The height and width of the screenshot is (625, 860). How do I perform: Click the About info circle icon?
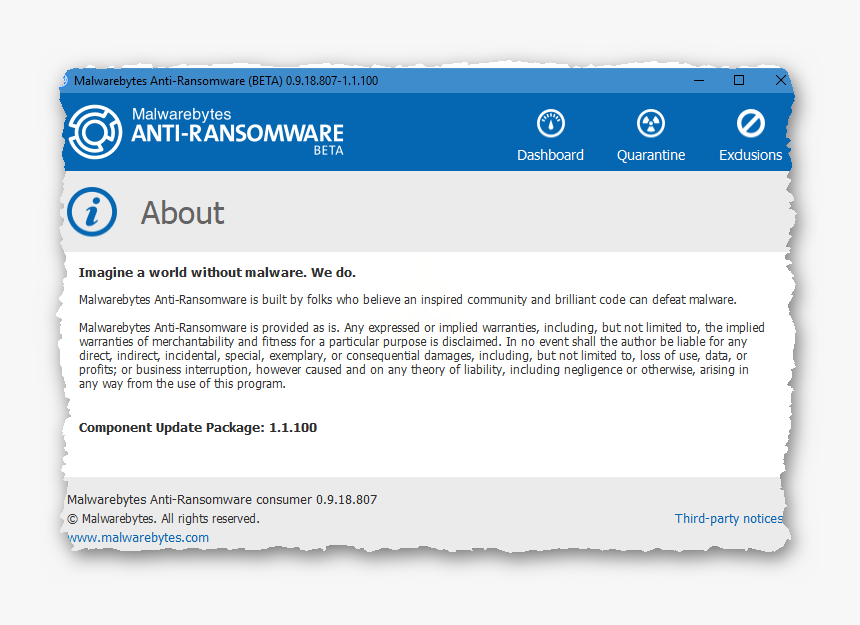pos(92,212)
